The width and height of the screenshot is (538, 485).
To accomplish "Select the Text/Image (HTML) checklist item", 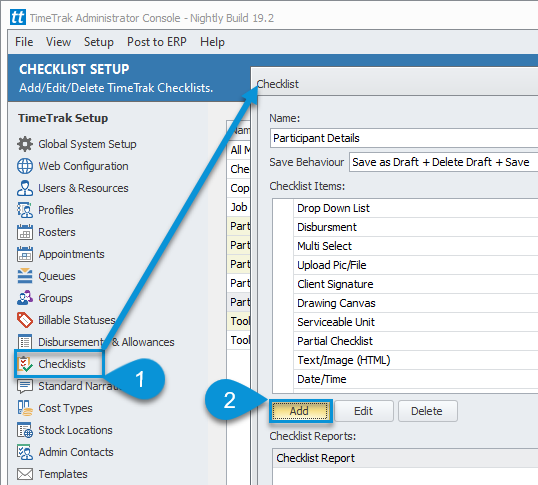I will pos(416,360).
